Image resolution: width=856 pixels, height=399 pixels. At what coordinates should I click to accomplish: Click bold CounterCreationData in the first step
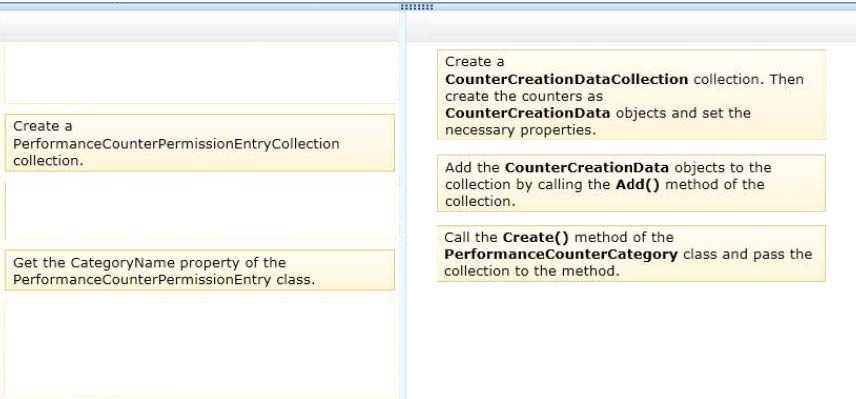click(x=527, y=114)
